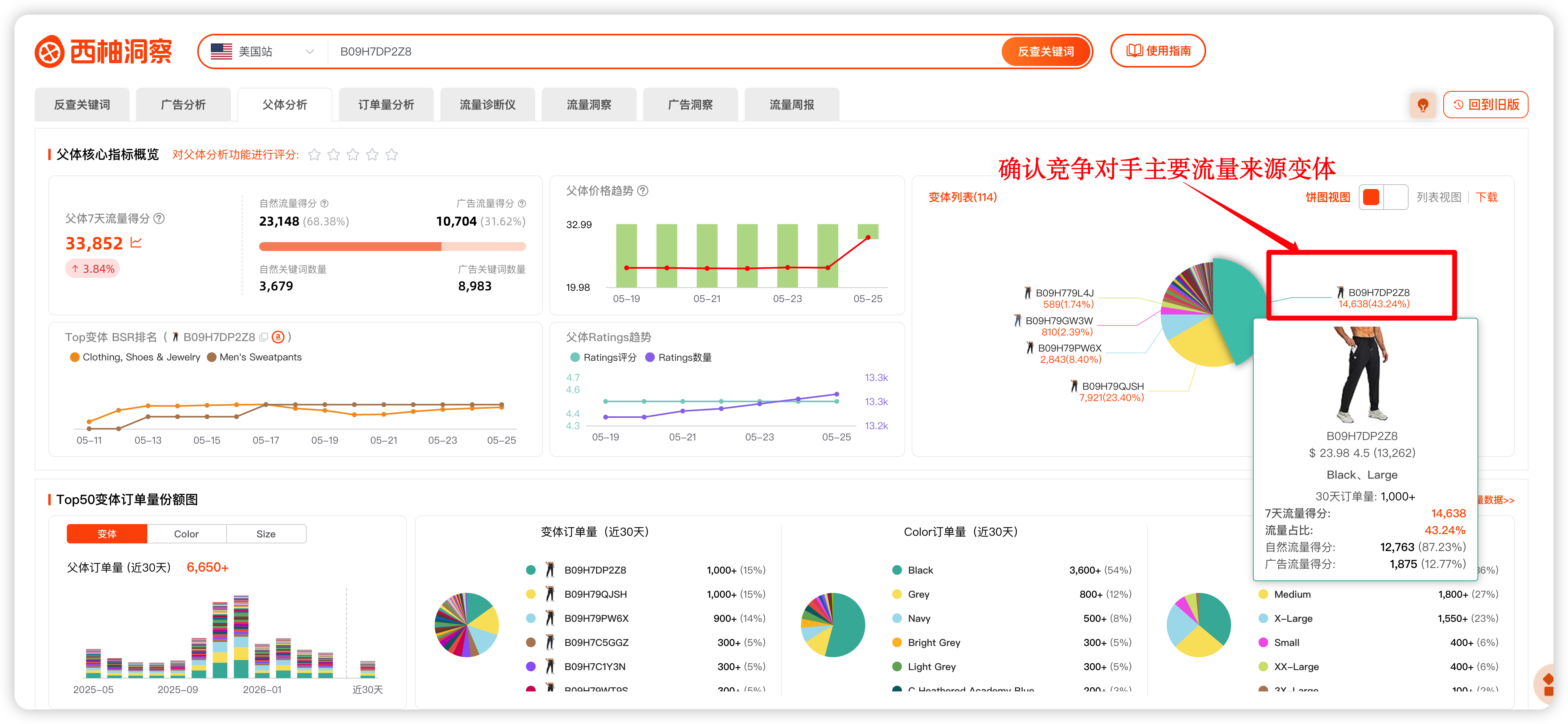The image size is (1568, 724).
Task: Switch to 流量洞察 tab
Action: pyautogui.click(x=589, y=105)
